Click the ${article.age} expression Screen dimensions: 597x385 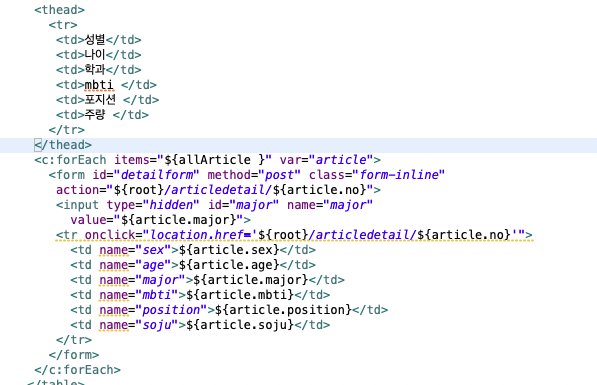coord(229,265)
